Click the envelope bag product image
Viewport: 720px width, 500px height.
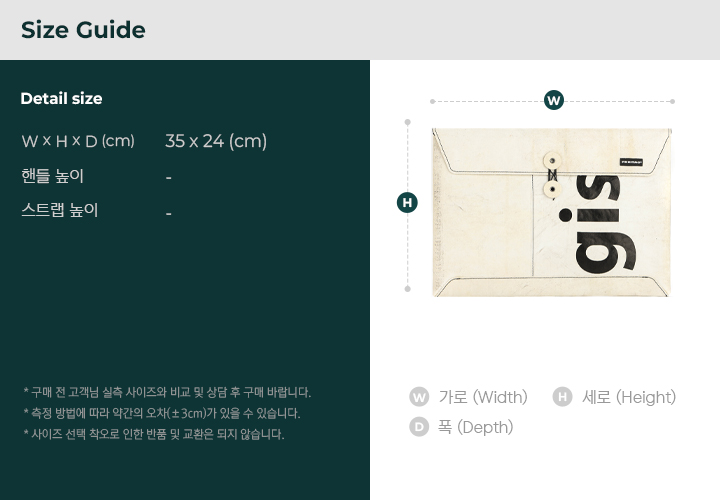pos(551,212)
